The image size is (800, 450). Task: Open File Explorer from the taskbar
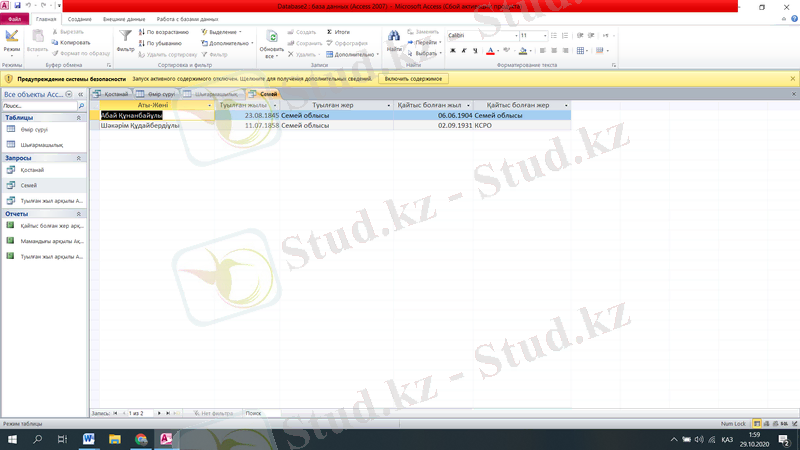coord(115,439)
